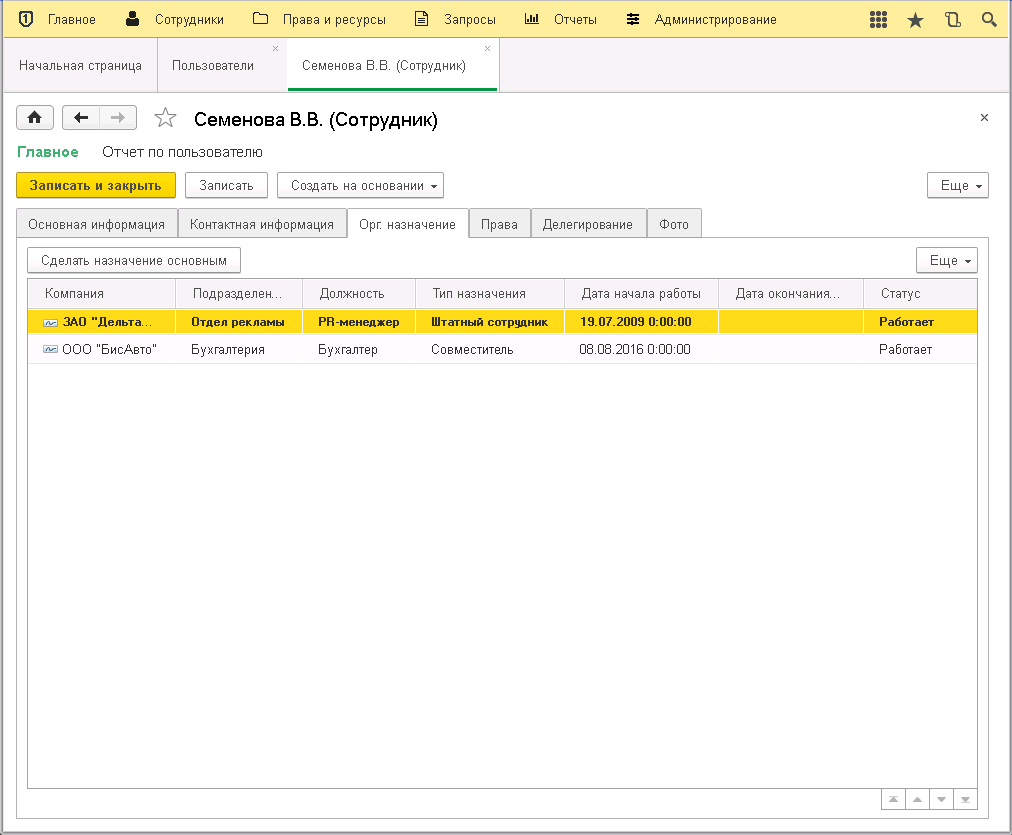Open the sections grid menu icon
Image resolution: width=1012 pixels, height=835 pixels.
pyautogui.click(x=879, y=20)
